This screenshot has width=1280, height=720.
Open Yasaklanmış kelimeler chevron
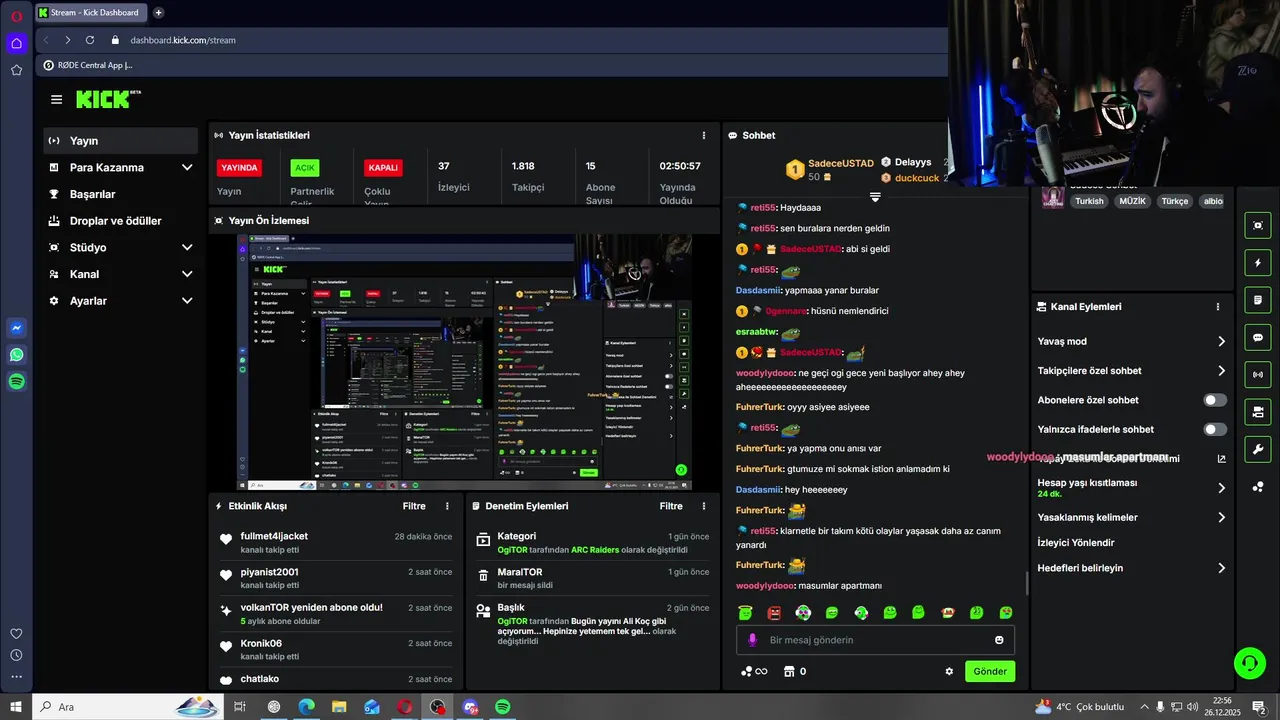[x=1221, y=518]
